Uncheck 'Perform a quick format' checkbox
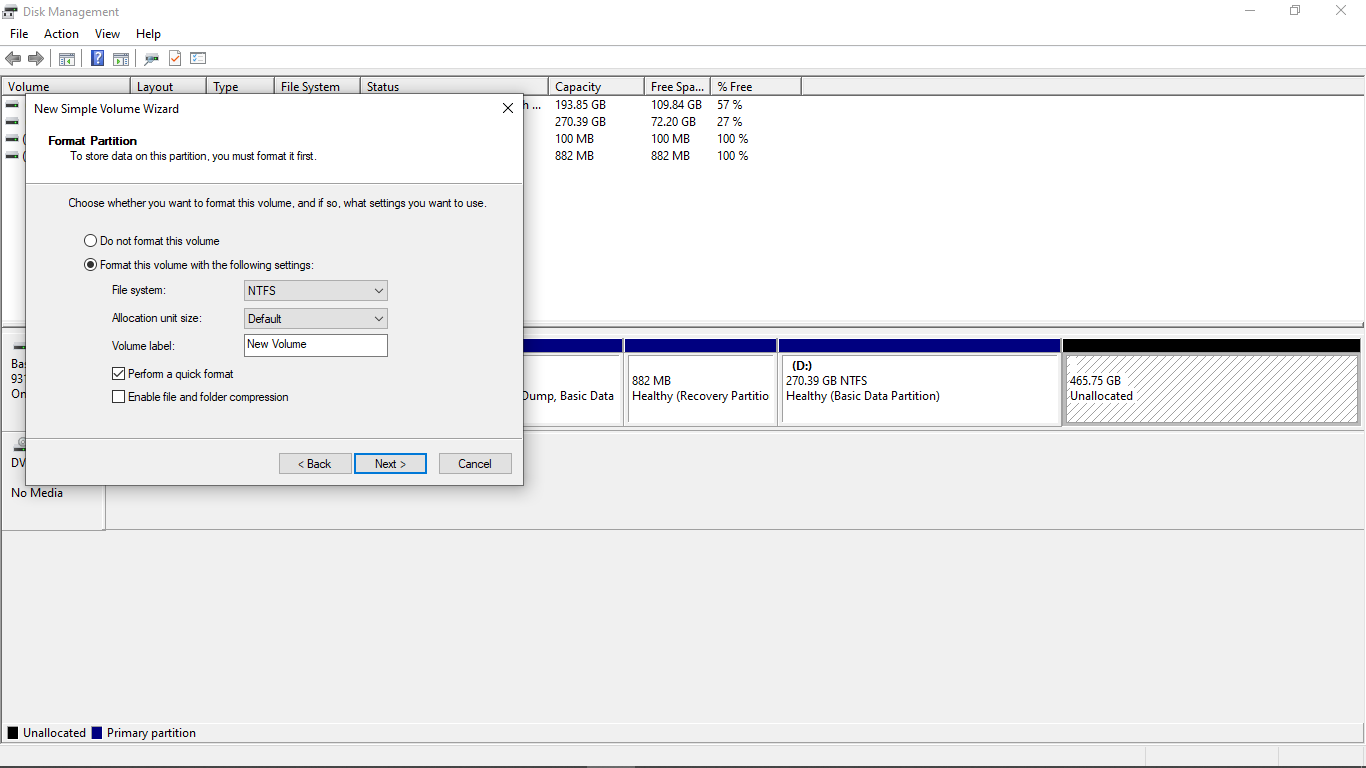Screen dimensions: 1366x768 (119, 374)
